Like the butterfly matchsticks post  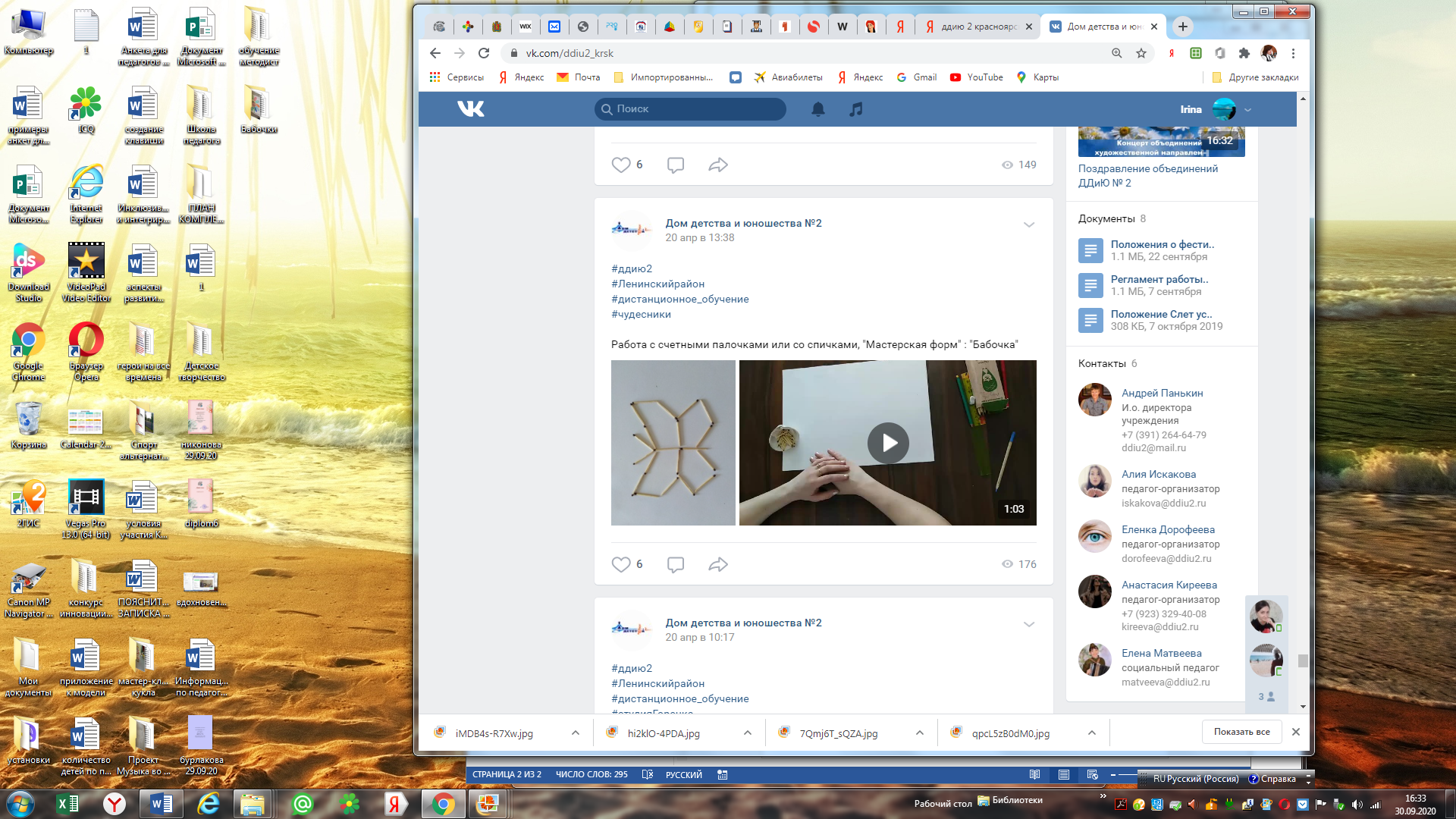[621, 564]
